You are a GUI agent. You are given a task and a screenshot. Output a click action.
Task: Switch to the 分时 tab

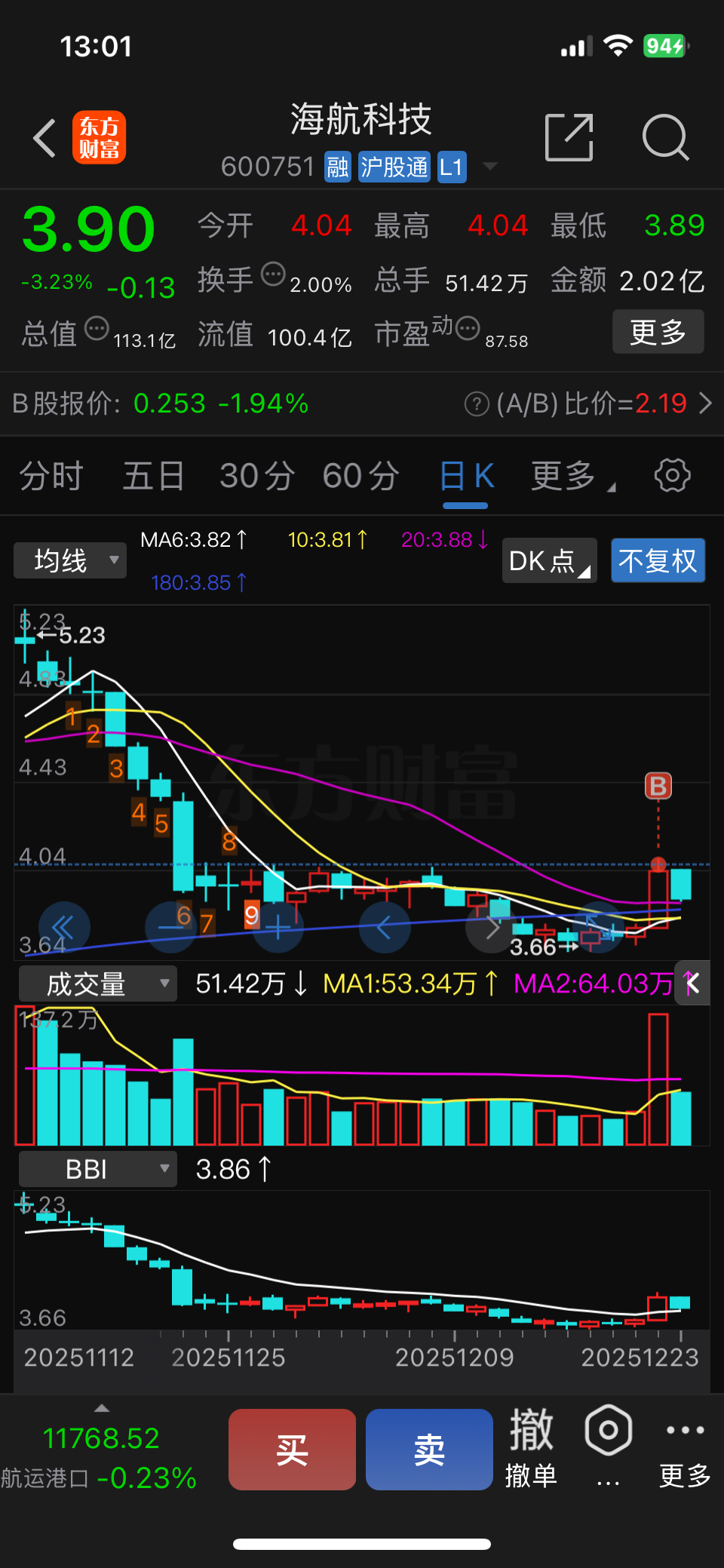pyautogui.click(x=51, y=476)
